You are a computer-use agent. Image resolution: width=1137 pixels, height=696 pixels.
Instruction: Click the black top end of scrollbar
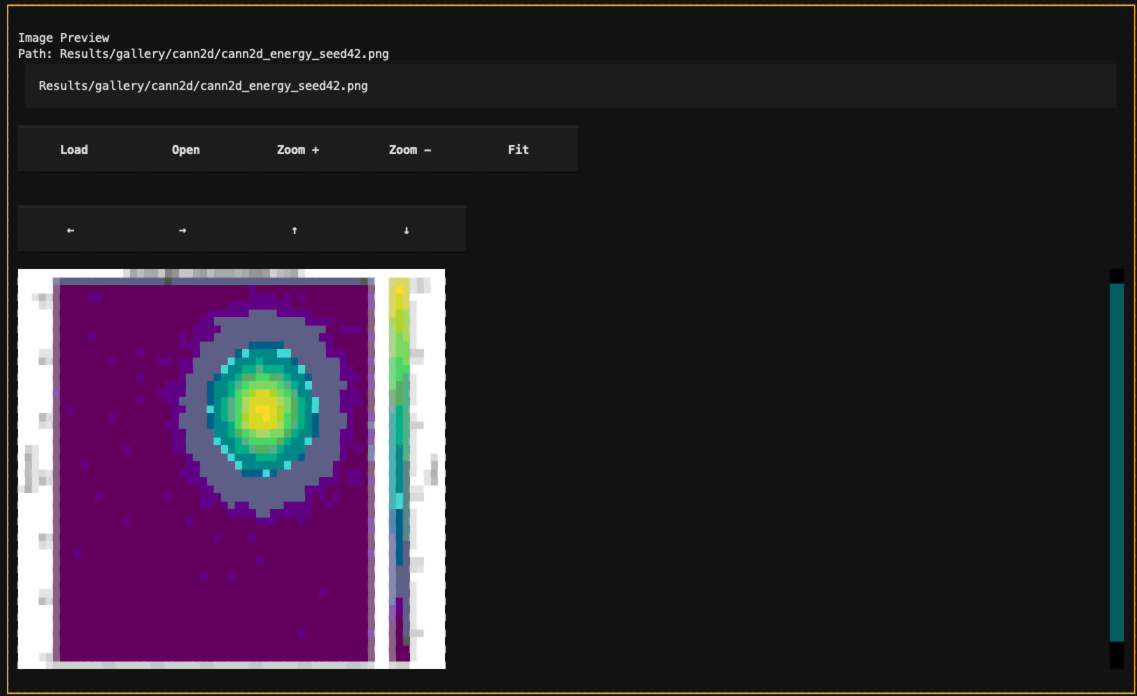[1116, 276]
